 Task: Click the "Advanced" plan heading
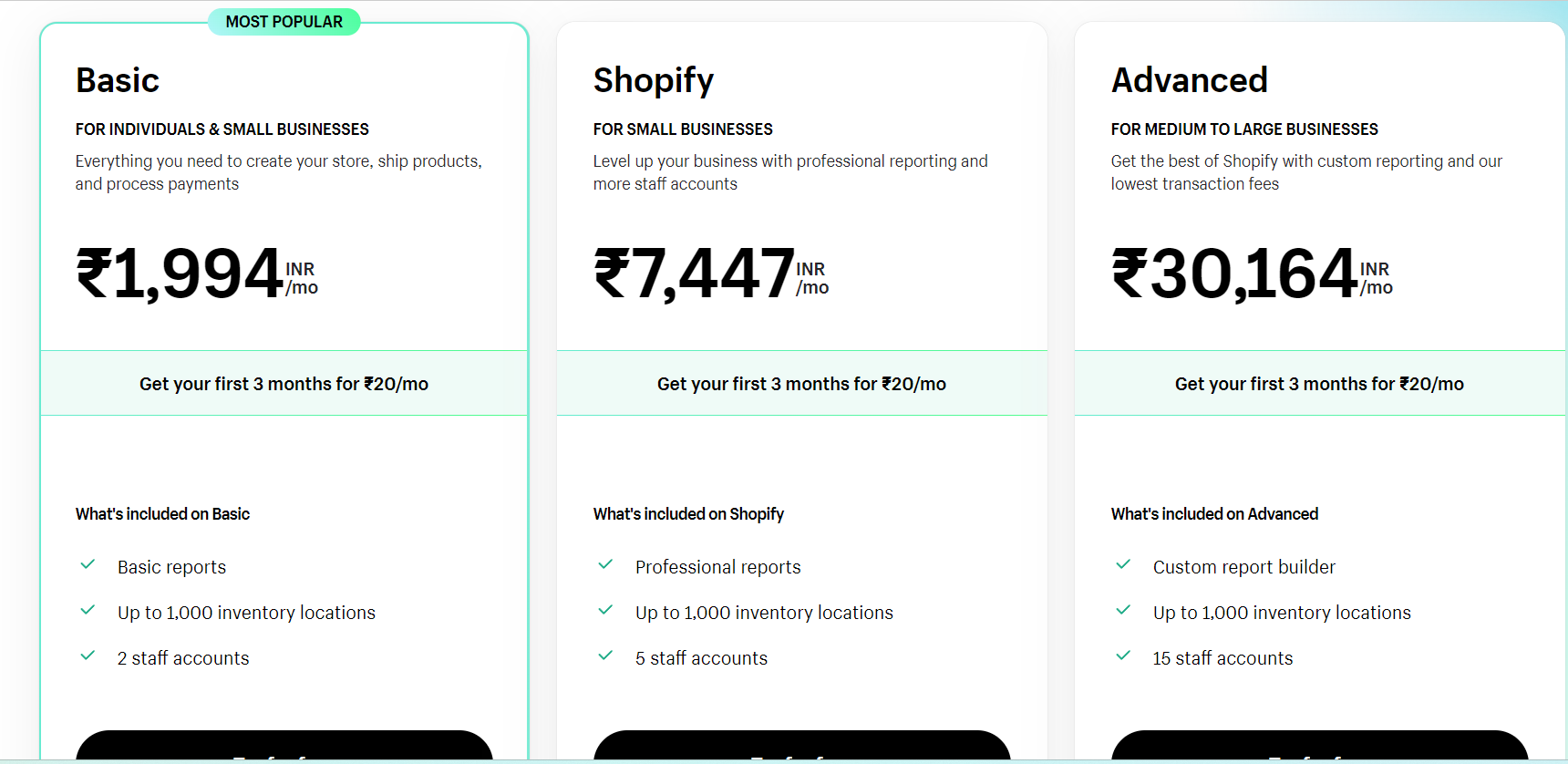[1189, 80]
